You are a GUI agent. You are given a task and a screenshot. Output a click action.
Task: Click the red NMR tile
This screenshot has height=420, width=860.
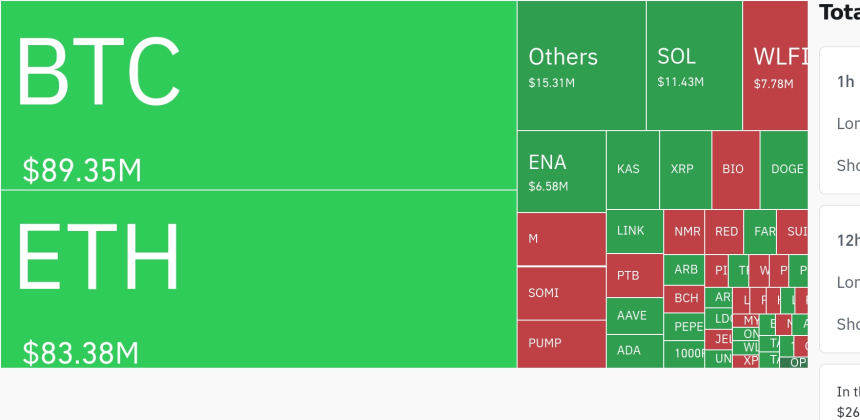684,232
